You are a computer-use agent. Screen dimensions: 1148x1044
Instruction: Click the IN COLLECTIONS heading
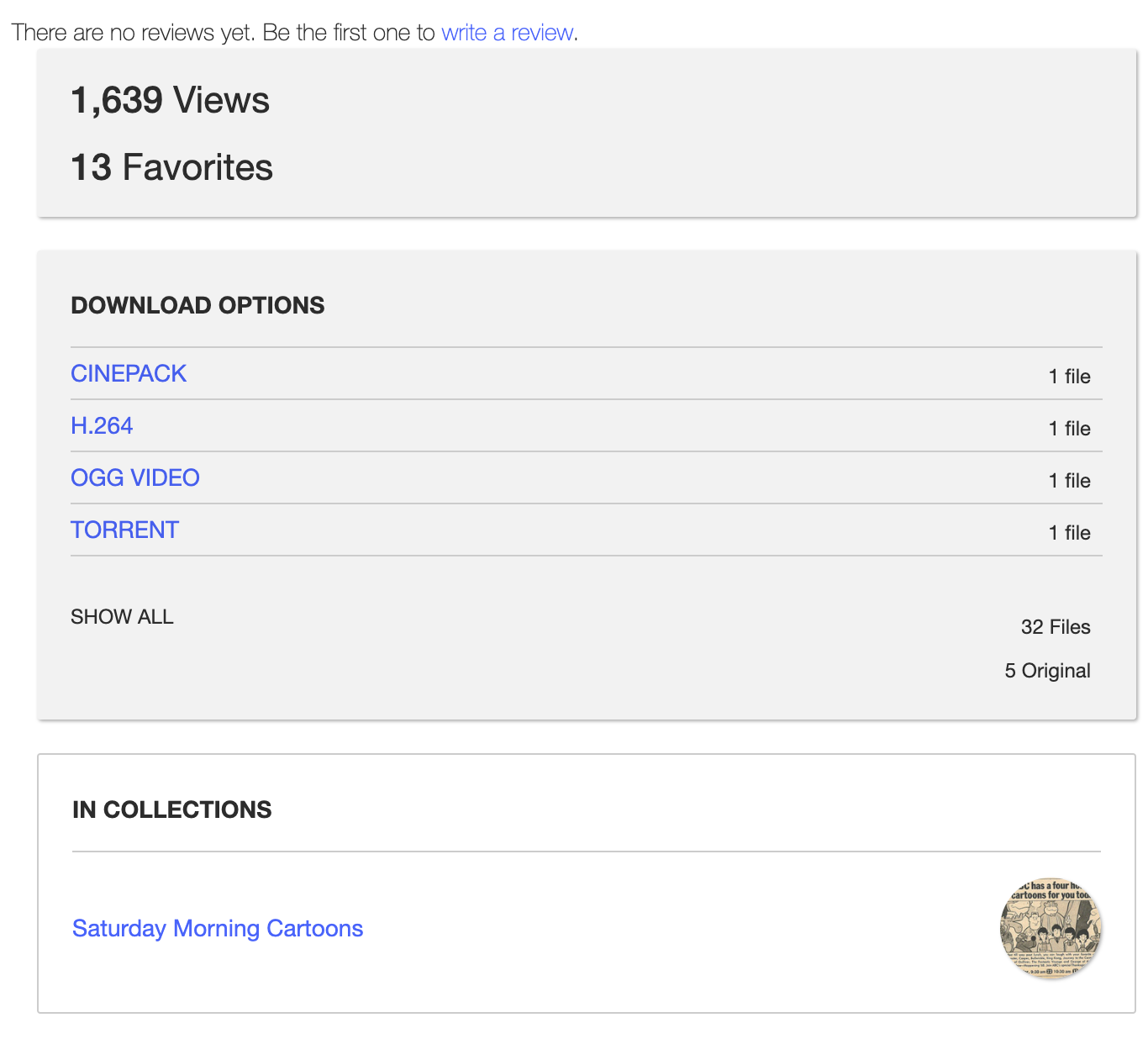click(x=171, y=809)
